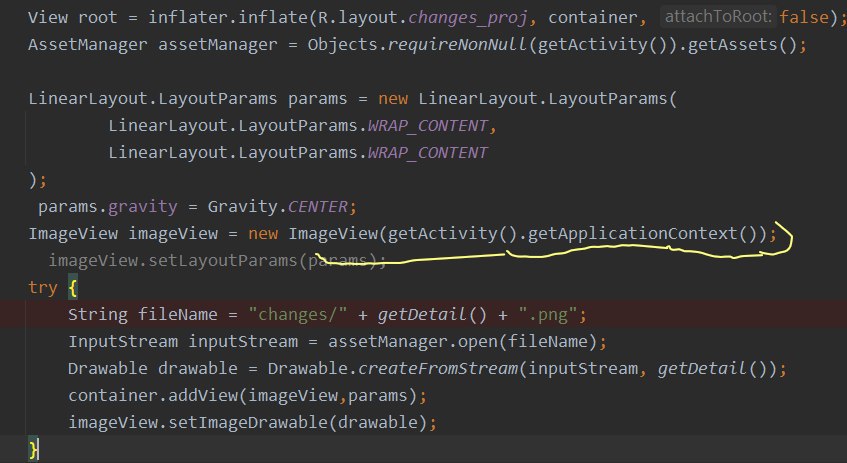Click the attachToRoot parameter hint
847x463 pixels.
tap(717, 17)
